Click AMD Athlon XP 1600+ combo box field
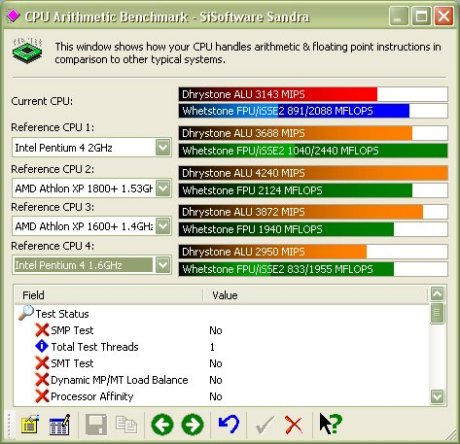The image size is (460, 444). (x=92, y=226)
